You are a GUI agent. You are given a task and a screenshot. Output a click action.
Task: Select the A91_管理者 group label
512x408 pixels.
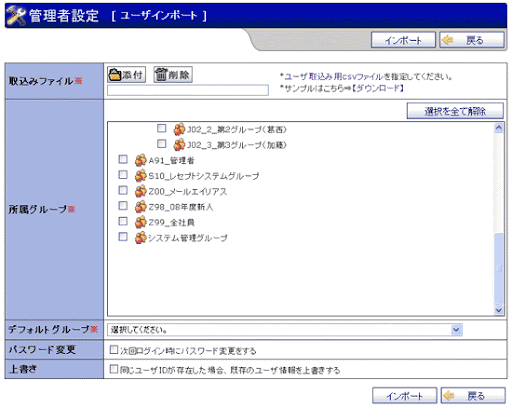pos(171,161)
